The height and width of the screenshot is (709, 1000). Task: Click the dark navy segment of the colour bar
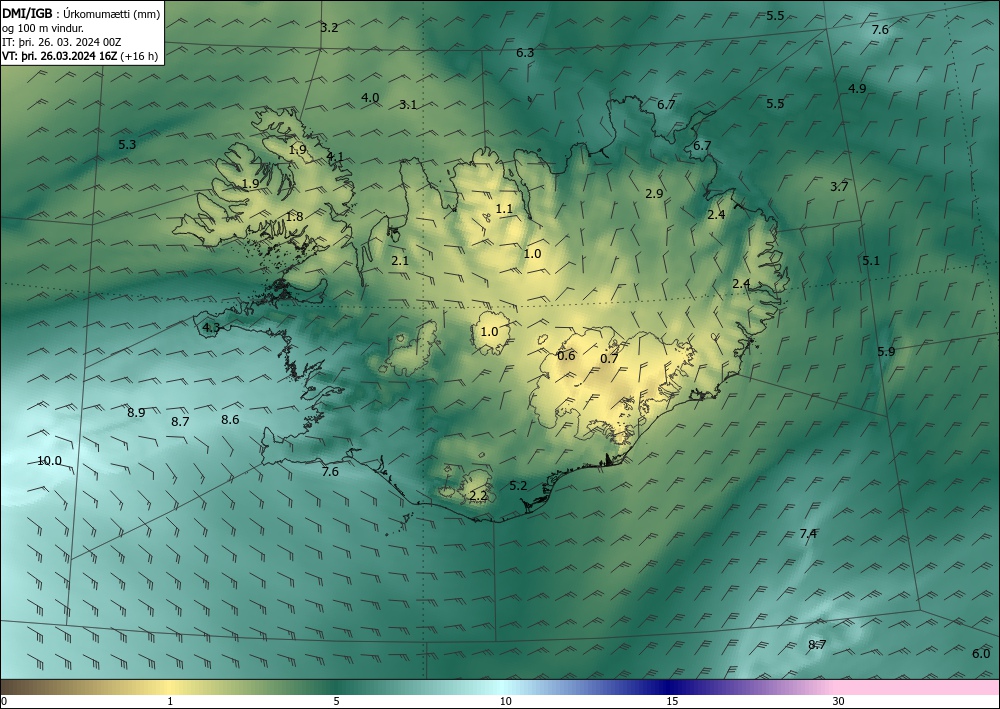pyautogui.click(x=670, y=687)
